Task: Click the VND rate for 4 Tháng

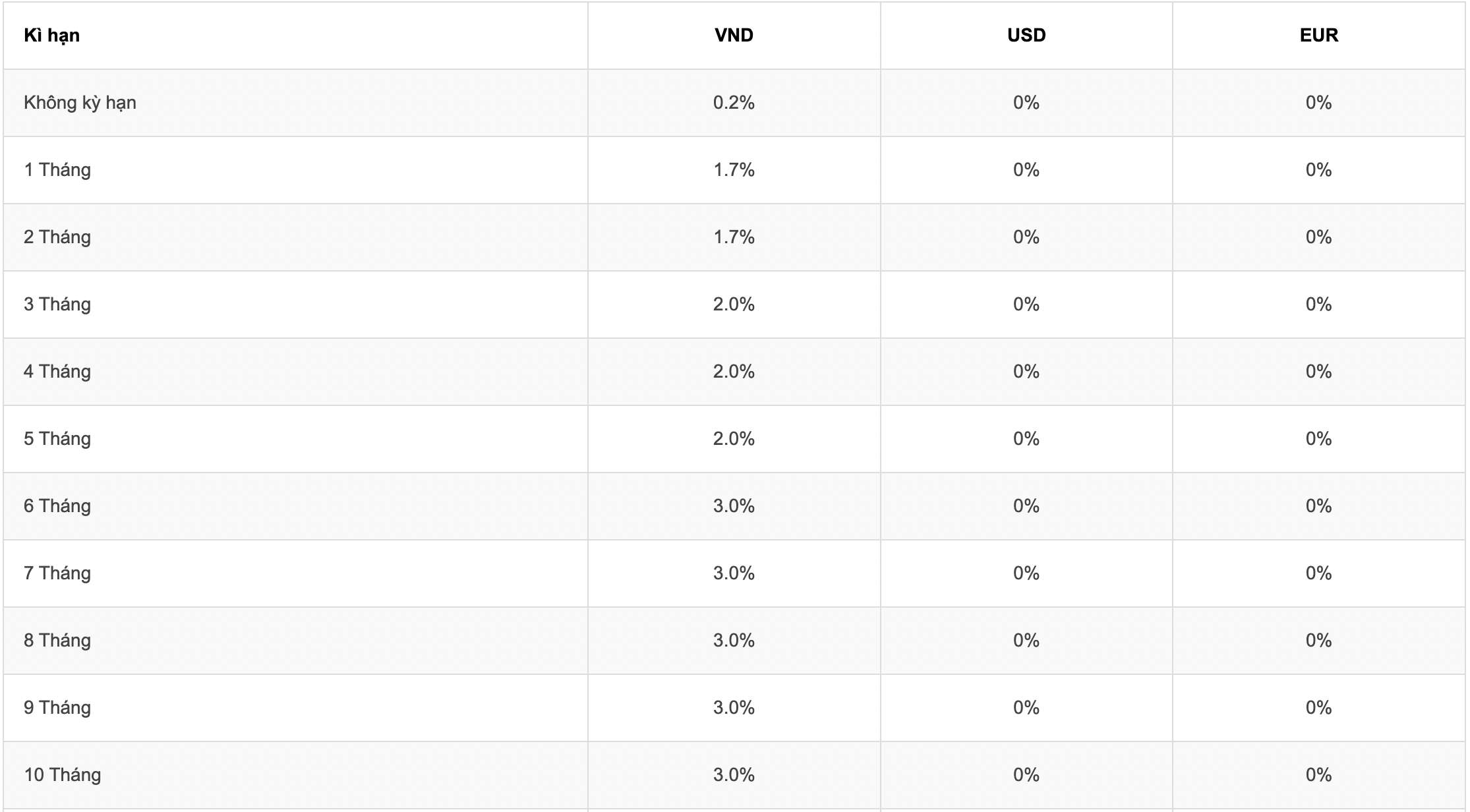Action: [734, 372]
